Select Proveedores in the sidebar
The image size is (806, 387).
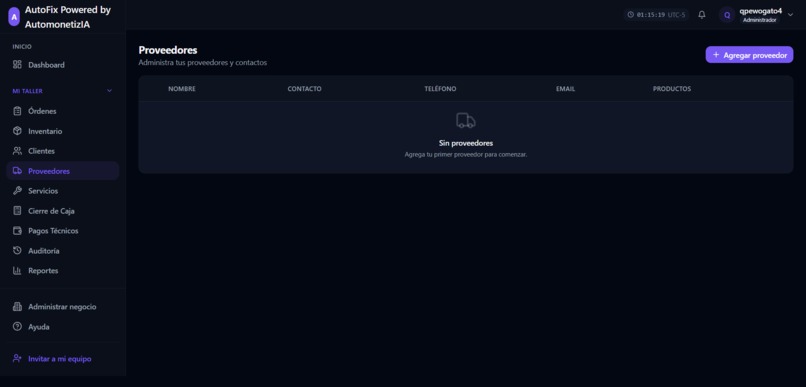pyautogui.click(x=63, y=171)
